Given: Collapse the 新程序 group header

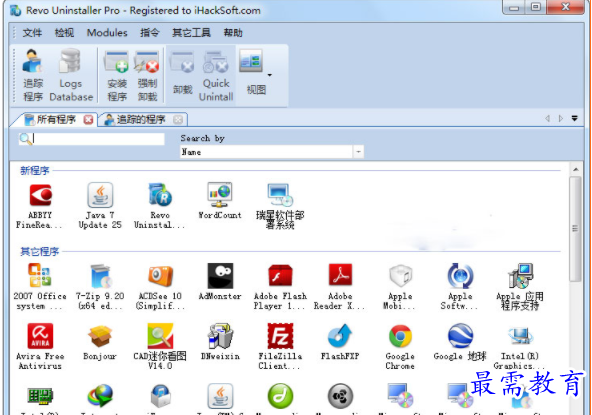Looking at the screenshot, I should point(34,171).
